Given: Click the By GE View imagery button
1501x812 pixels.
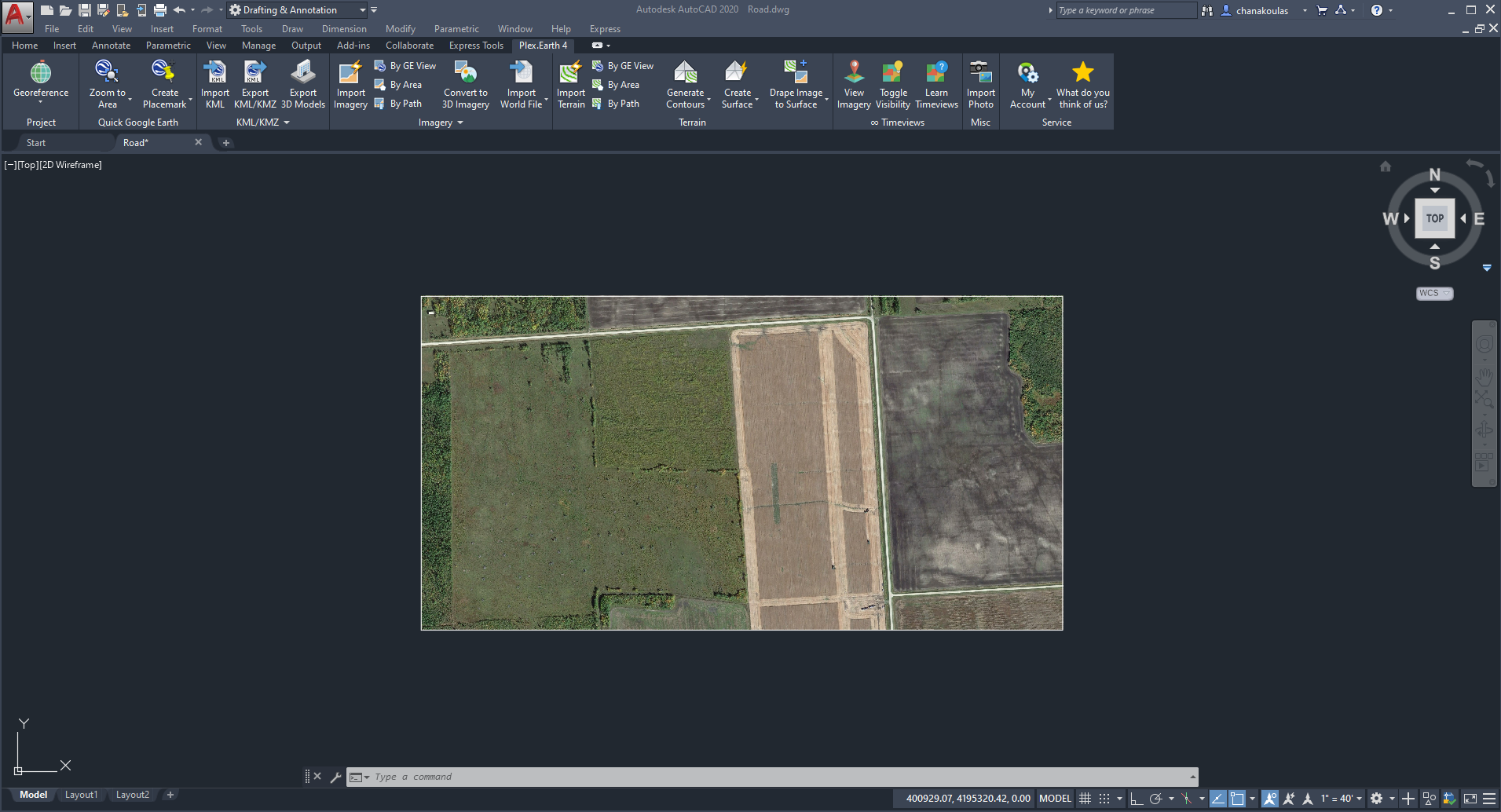Looking at the screenshot, I should 405,66.
